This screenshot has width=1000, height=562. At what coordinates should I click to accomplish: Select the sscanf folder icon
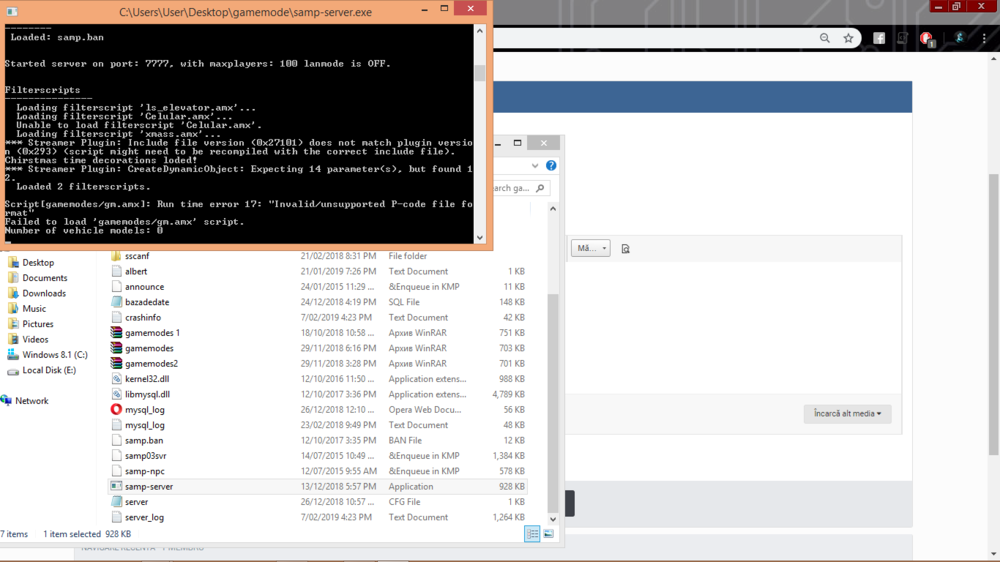pos(116,256)
